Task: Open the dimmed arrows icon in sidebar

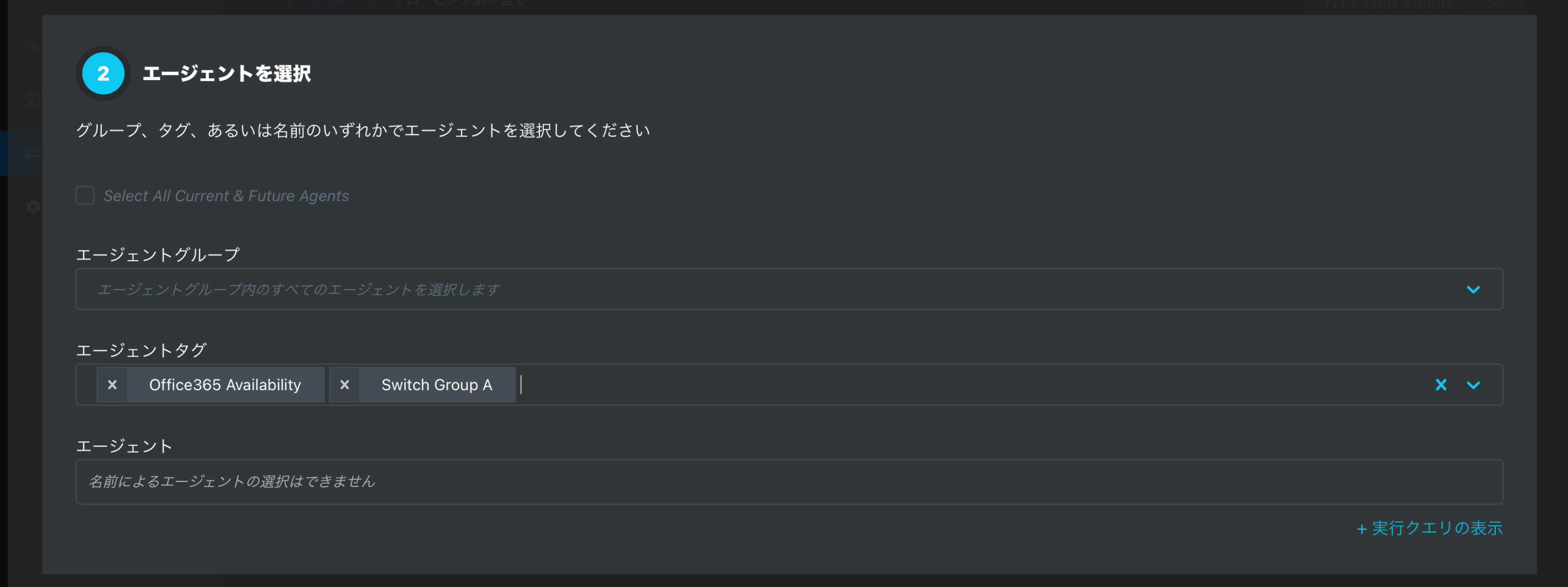Action: click(x=33, y=153)
